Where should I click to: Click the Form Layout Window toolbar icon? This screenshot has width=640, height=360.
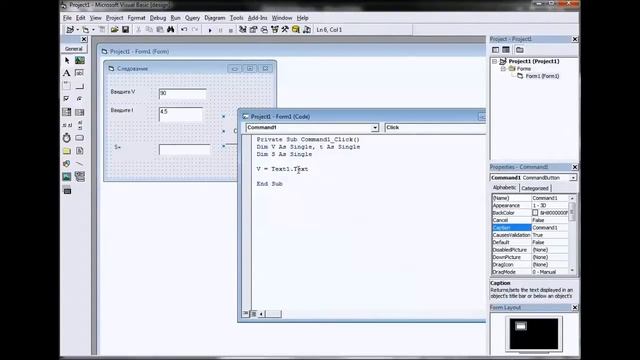coord(264,30)
